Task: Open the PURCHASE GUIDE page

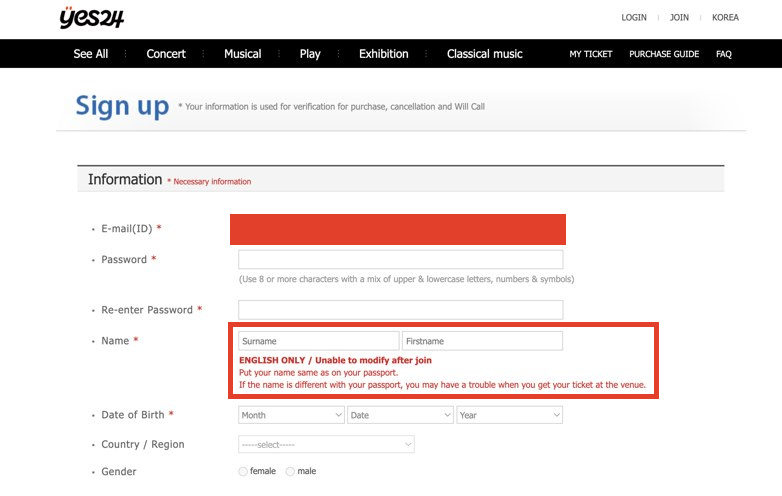Action: pos(664,54)
